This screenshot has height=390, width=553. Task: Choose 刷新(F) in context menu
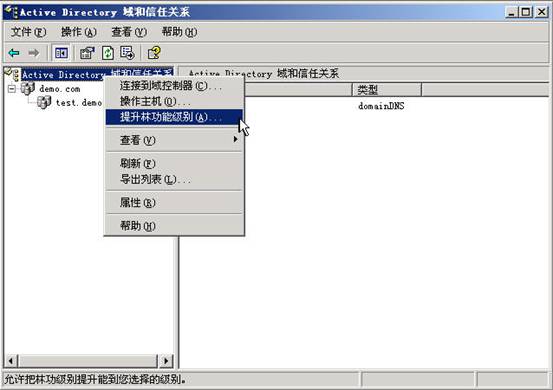174,163
